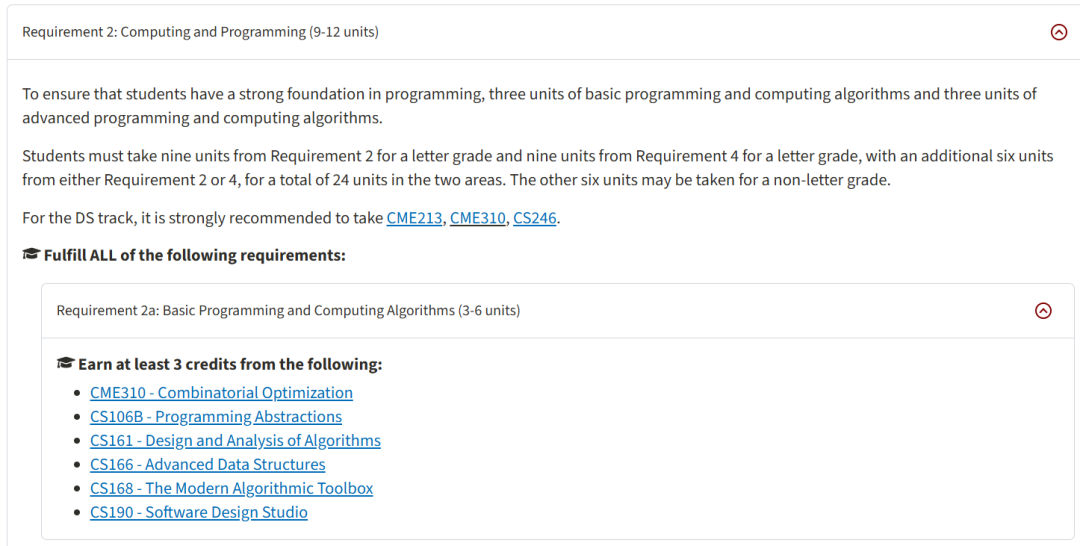Click the Earn at least 3 credits heading
Image resolution: width=1080 pixels, height=546 pixels.
point(230,364)
